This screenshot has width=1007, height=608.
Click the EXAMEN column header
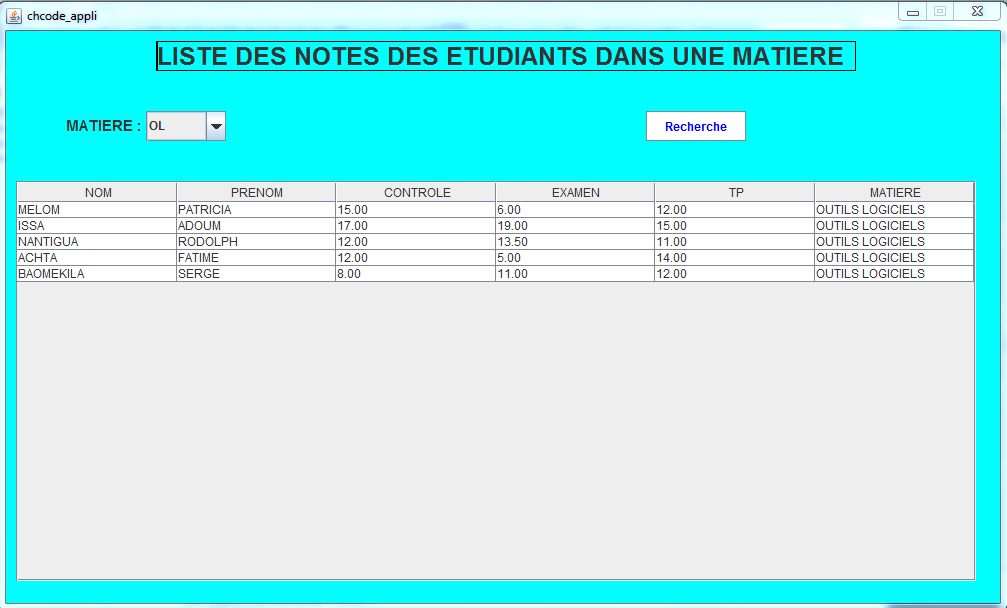coord(575,193)
